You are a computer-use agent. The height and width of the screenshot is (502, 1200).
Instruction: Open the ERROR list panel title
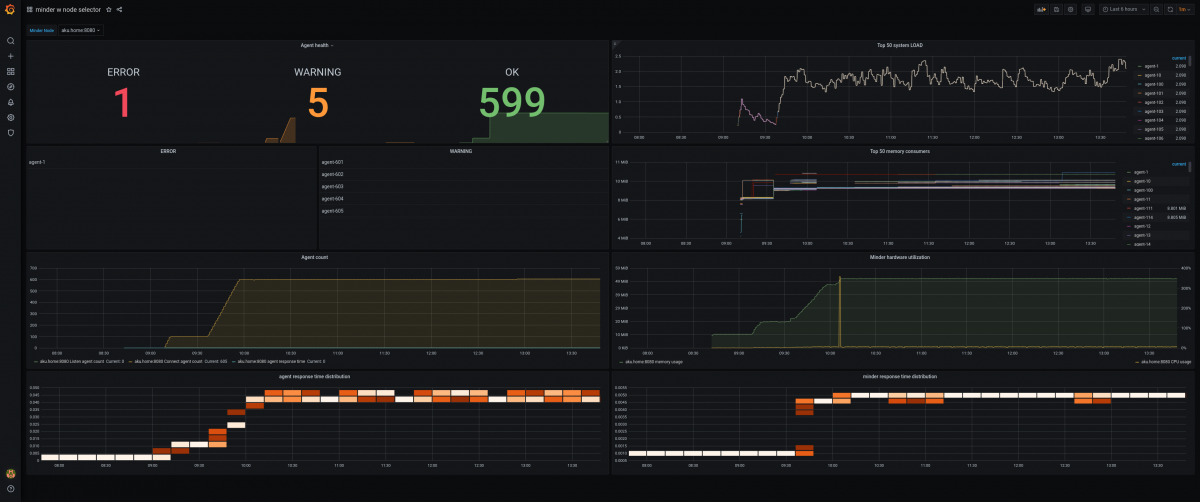(168, 151)
